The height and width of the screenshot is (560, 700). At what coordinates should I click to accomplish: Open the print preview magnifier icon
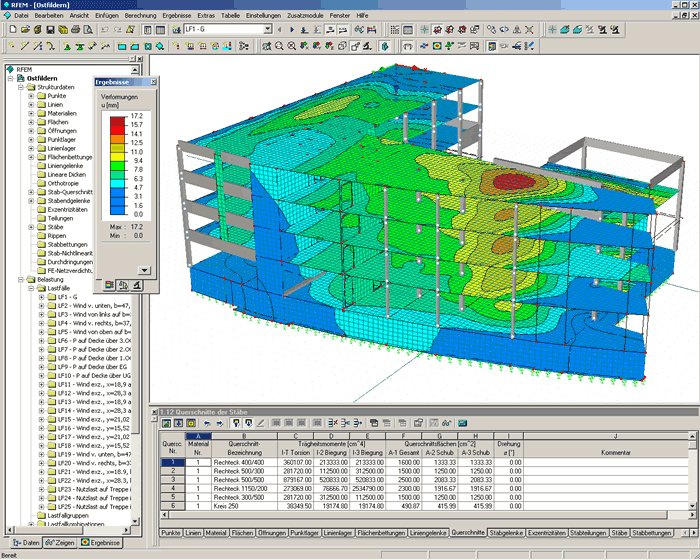[88, 29]
